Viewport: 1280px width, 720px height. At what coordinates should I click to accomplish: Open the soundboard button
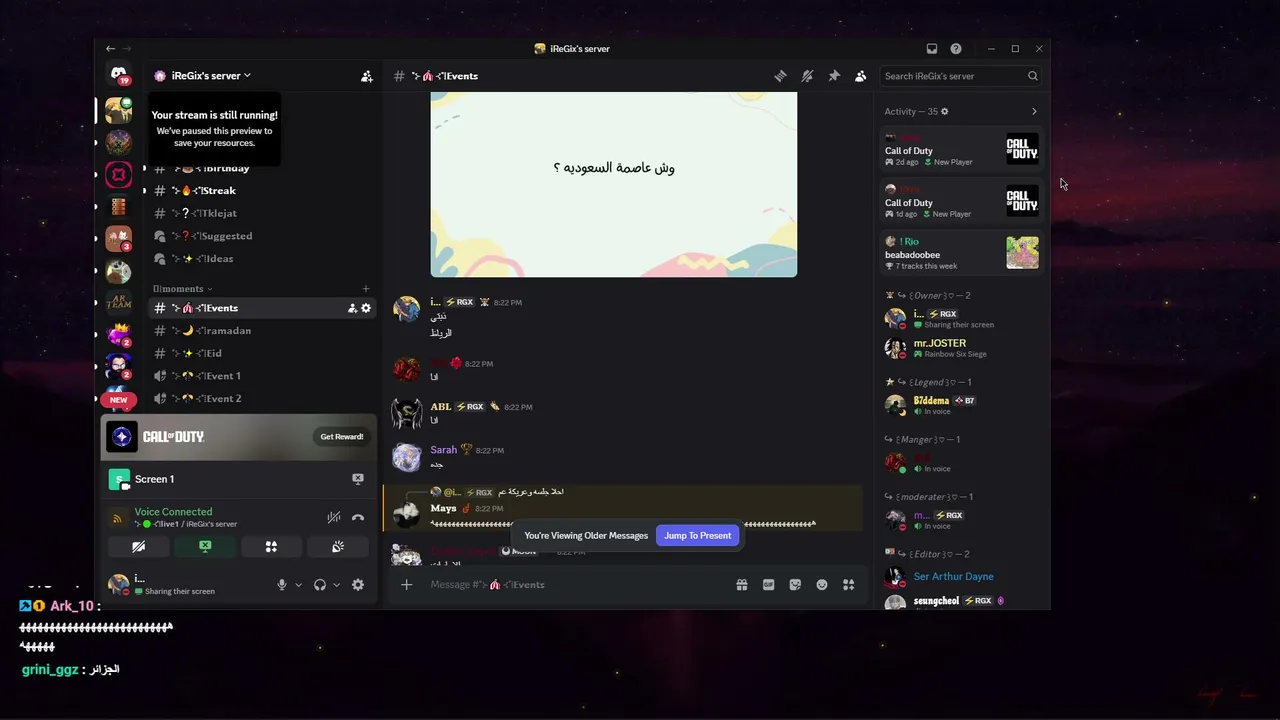(338, 547)
